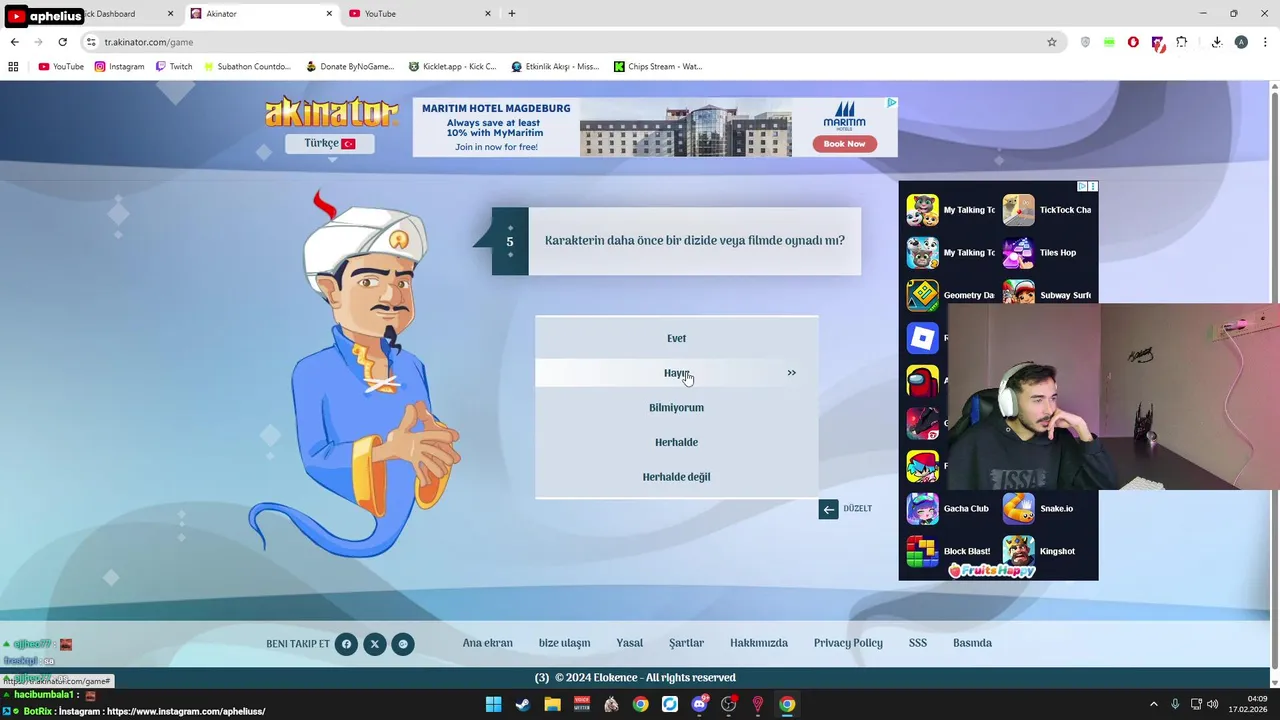Open Akinator's Facebook follow icon
This screenshot has width=1280, height=720.
[346, 644]
